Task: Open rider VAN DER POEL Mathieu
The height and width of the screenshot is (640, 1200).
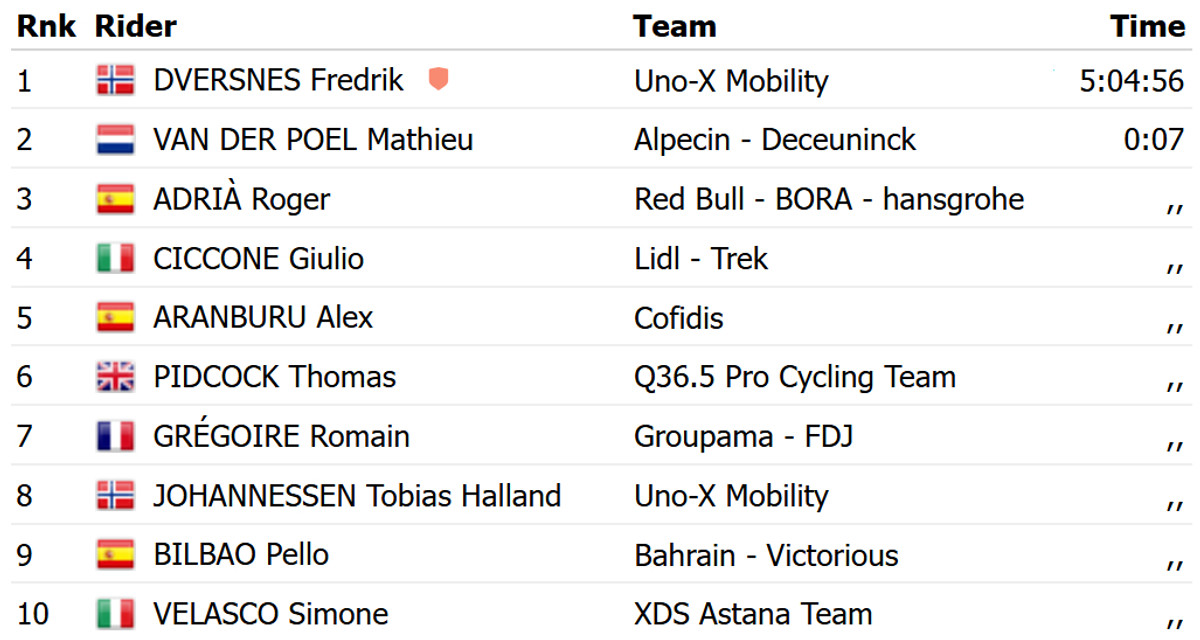Action: (313, 140)
